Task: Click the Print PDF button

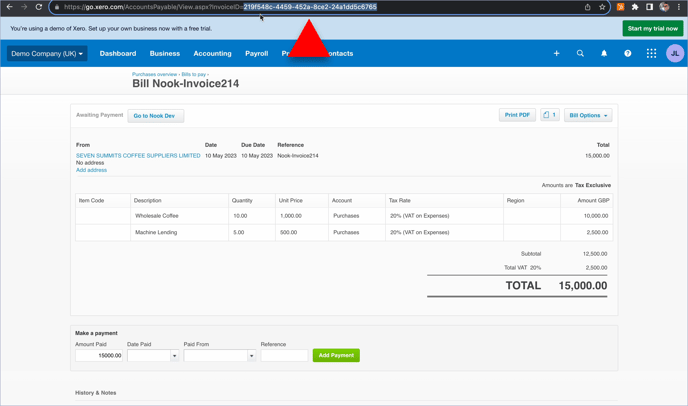Action: click(517, 115)
